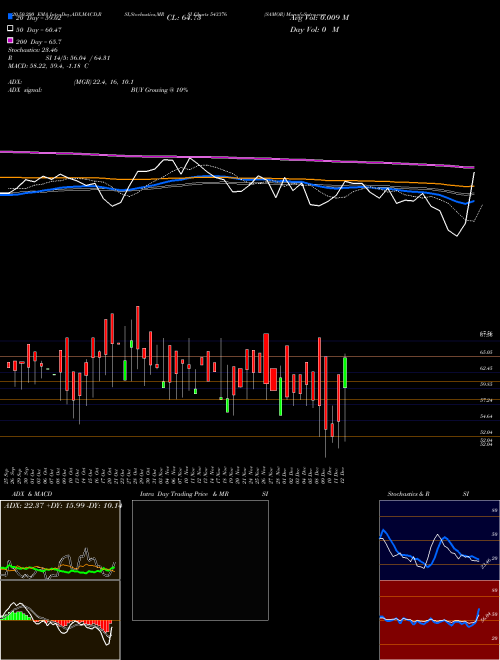Open the blue Stochastics chart thumbnail
Image resolution: width=500 pixels, height=660 pixels.
[x=439, y=540]
